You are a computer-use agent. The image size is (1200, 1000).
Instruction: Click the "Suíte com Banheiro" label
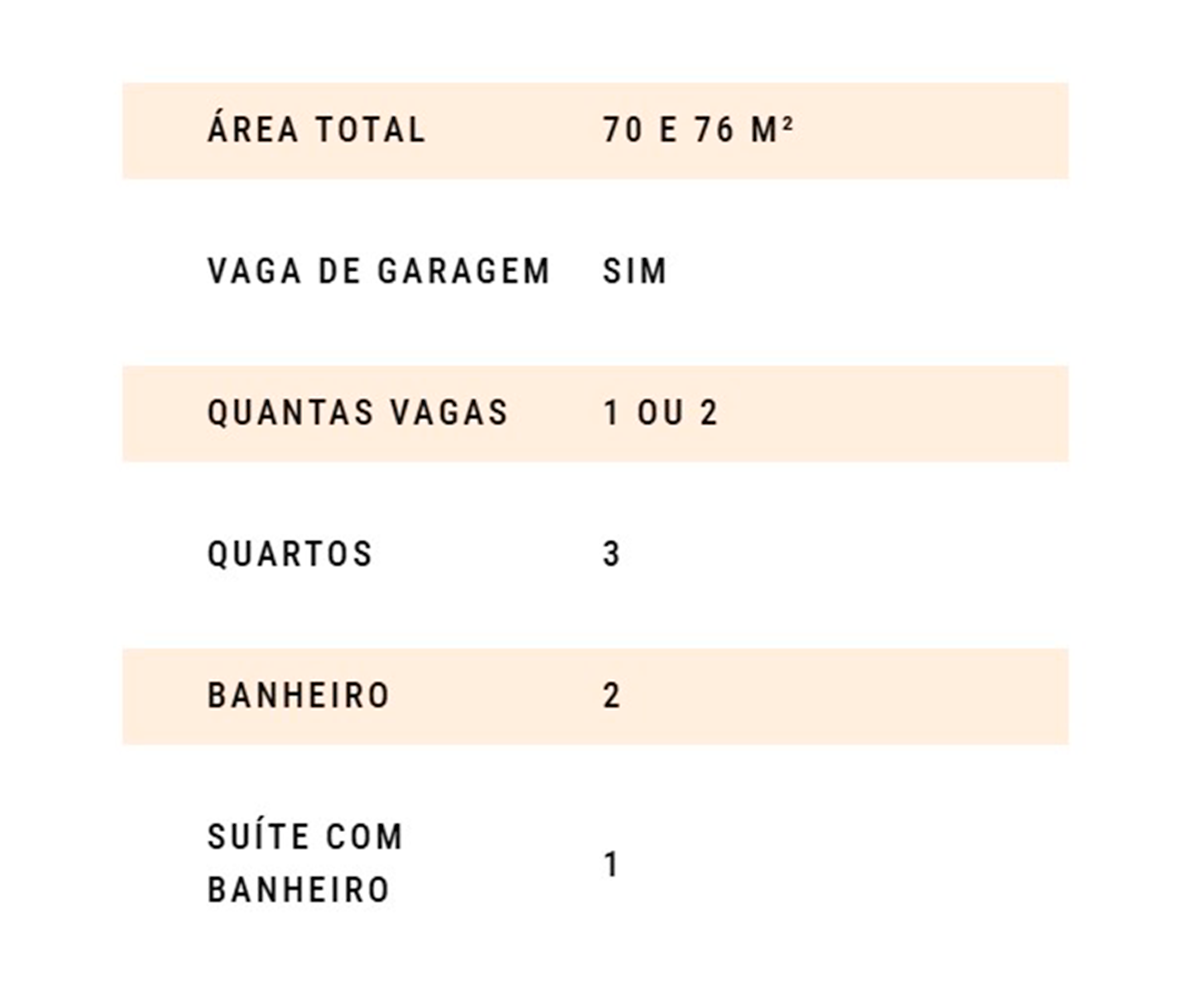(x=304, y=863)
